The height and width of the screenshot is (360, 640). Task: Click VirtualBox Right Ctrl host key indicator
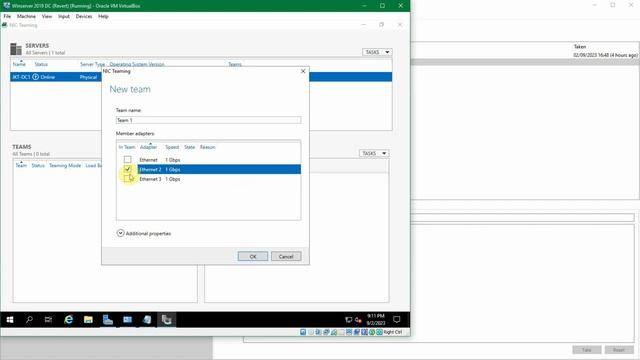click(x=392, y=332)
